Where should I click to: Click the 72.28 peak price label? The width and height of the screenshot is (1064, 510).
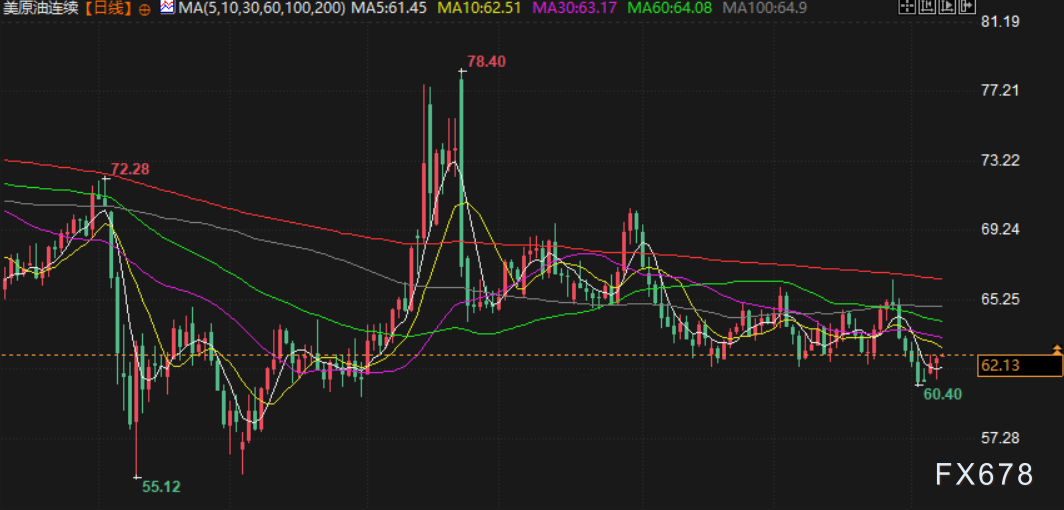click(130, 169)
